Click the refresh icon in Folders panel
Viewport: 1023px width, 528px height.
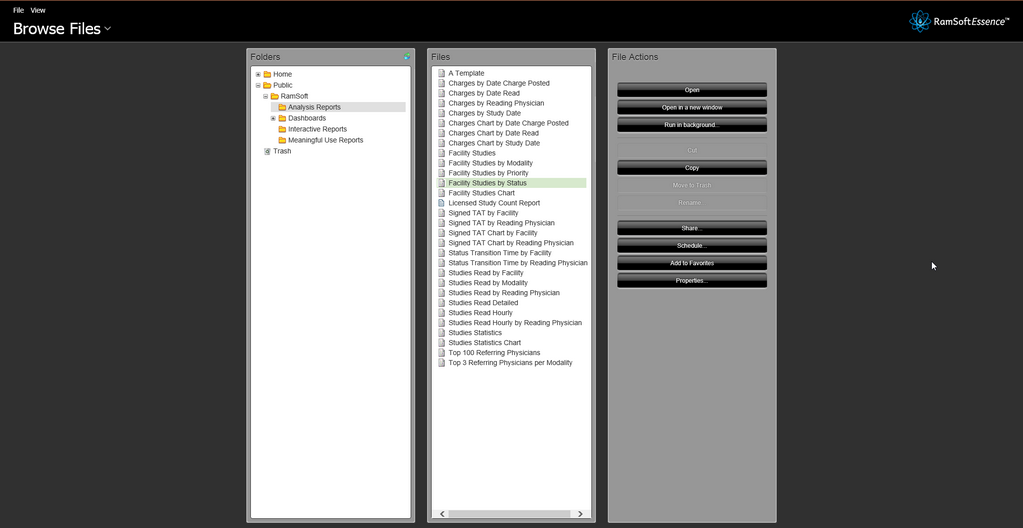407,57
